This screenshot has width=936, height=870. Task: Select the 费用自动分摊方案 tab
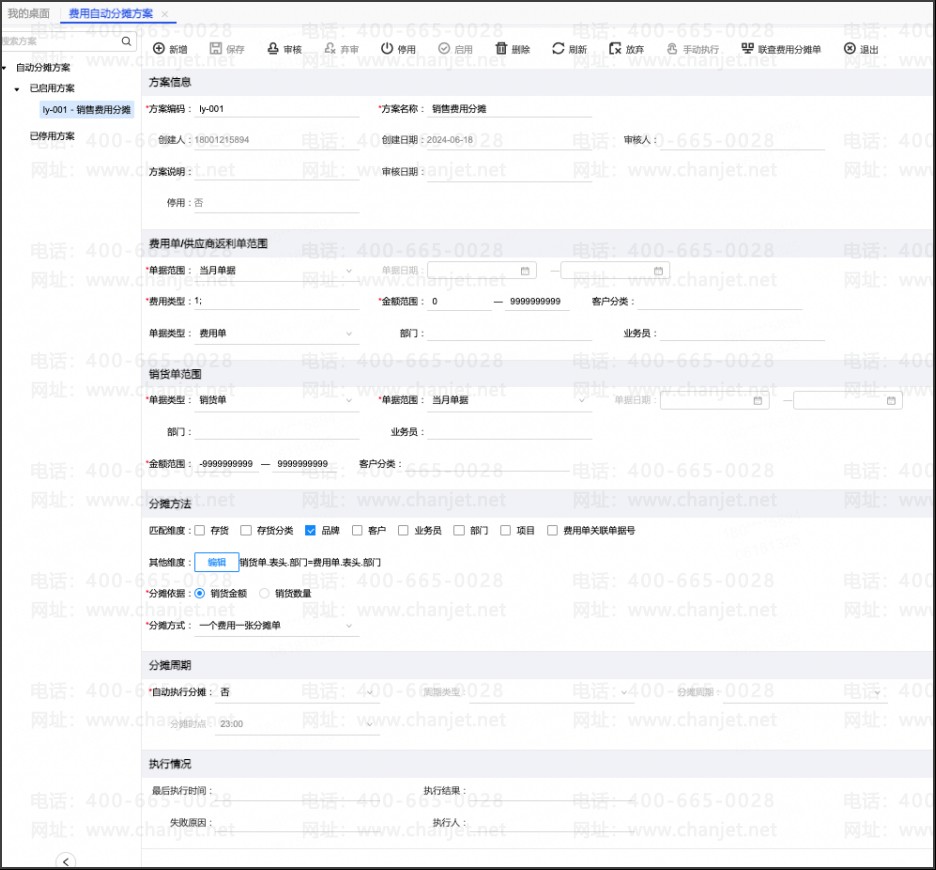pyautogui.click(x=110, y=14)
